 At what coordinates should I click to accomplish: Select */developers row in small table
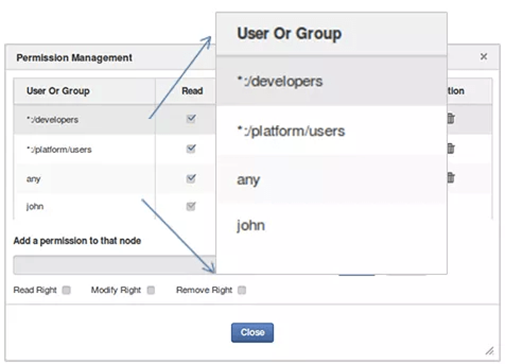click(114, 119)
